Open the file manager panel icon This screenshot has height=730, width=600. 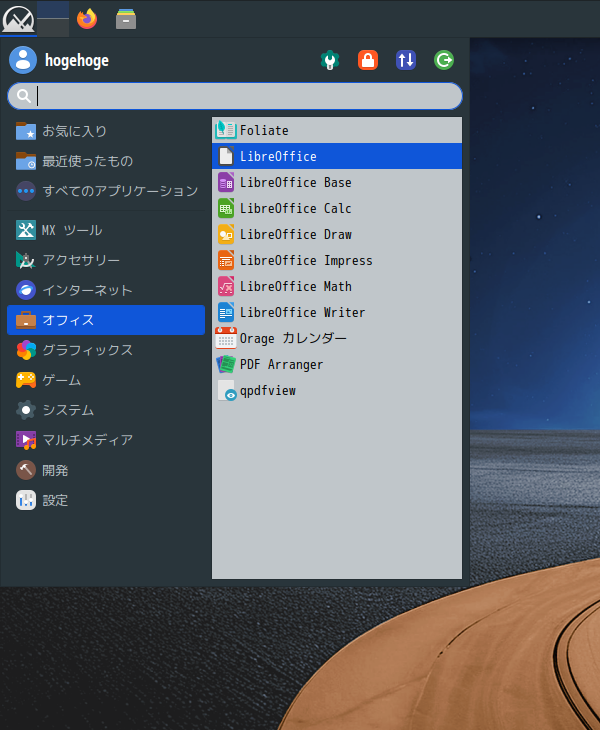(x=126, y=18)
